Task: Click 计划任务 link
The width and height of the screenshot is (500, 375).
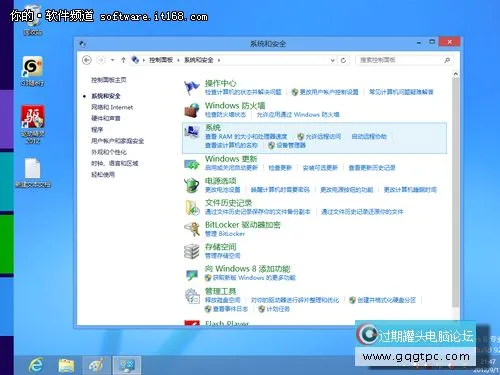Action: tap(278, 309)
